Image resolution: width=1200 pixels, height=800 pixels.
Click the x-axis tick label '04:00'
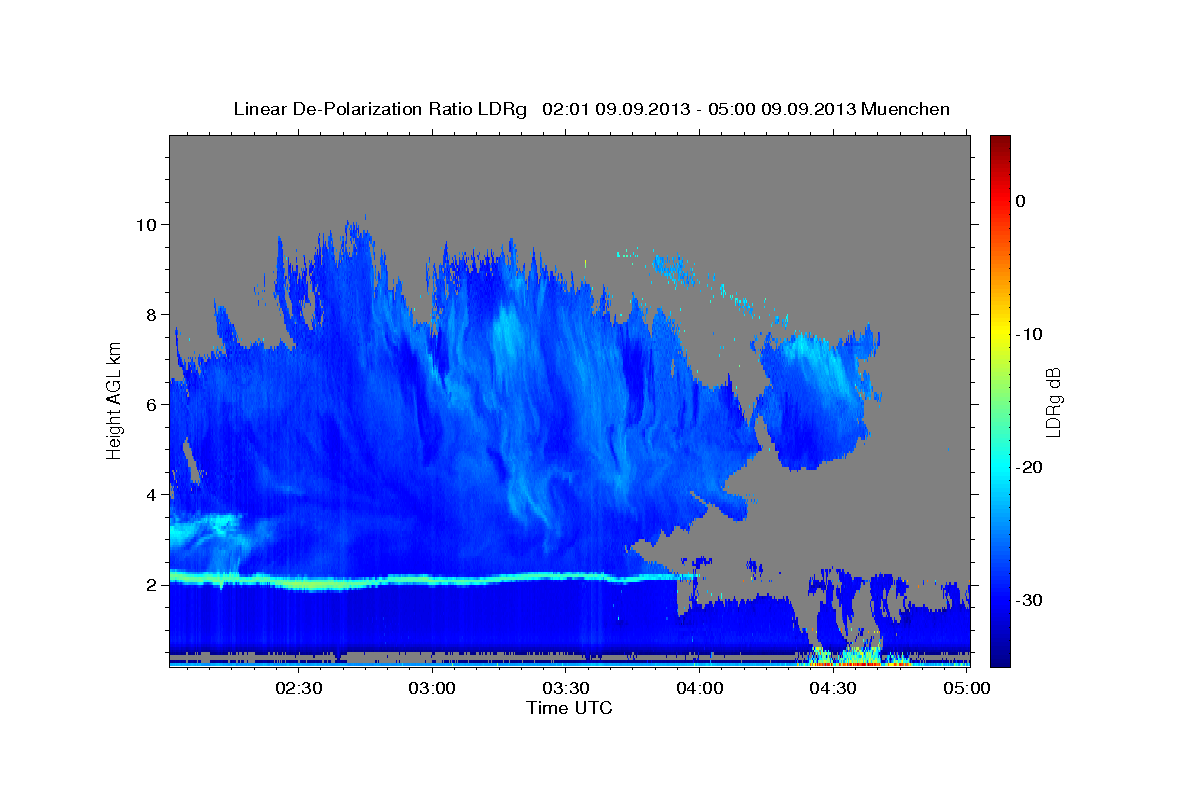[700, 688]
